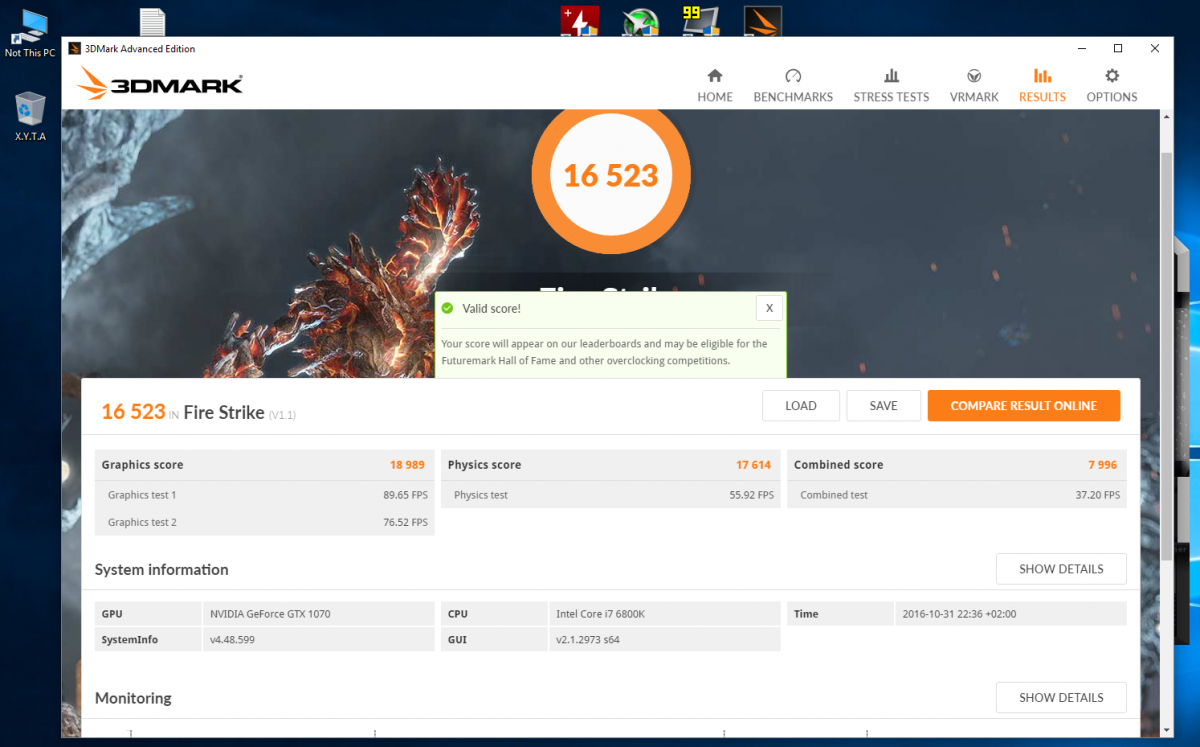The height and width of the screenshot is (747, 1200).
Task: Click Physics score value 17 614
Action: click(x=754, y=465)
